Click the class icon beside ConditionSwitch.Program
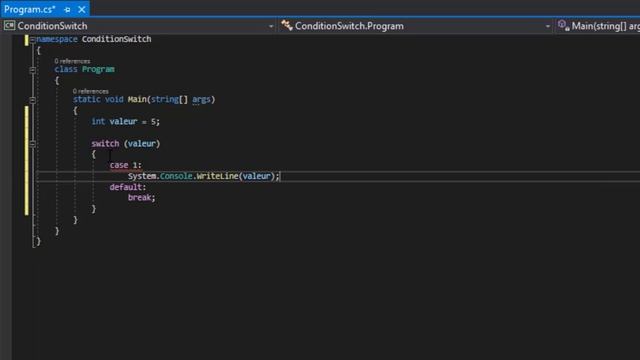Image resolution: width=640 pixels, height=360 pixels. coord(287,26)
